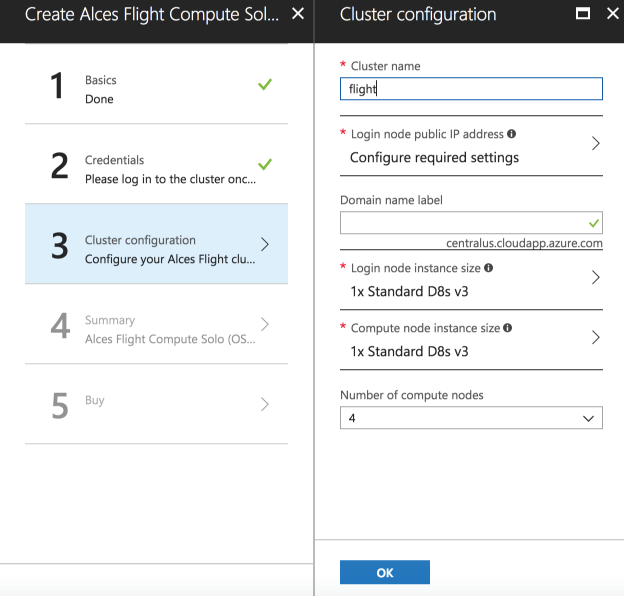Close the Cluster configuration blade
The image size is (624, 596).
(612, 15)
